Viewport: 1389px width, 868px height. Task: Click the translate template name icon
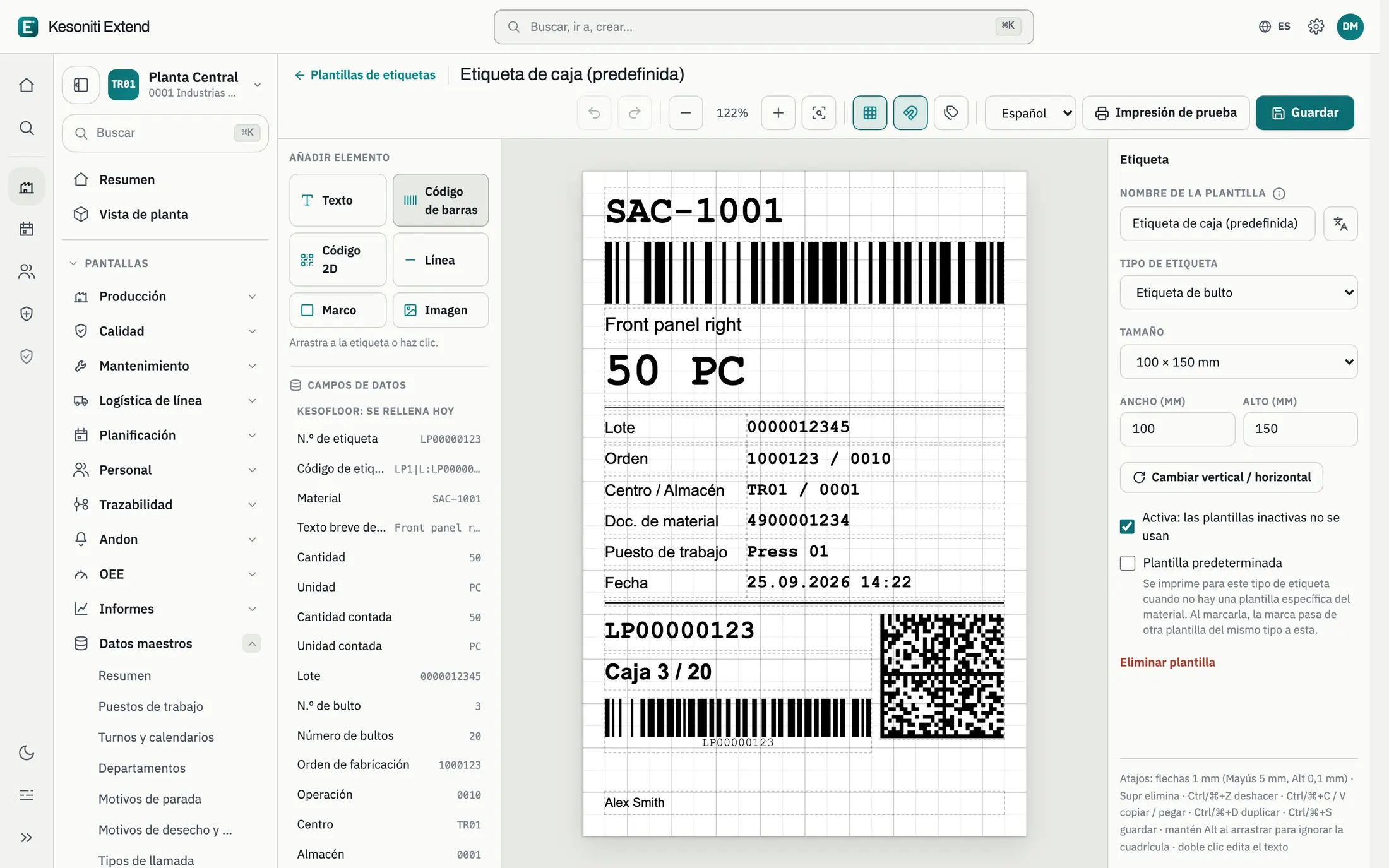[1340, 223]
